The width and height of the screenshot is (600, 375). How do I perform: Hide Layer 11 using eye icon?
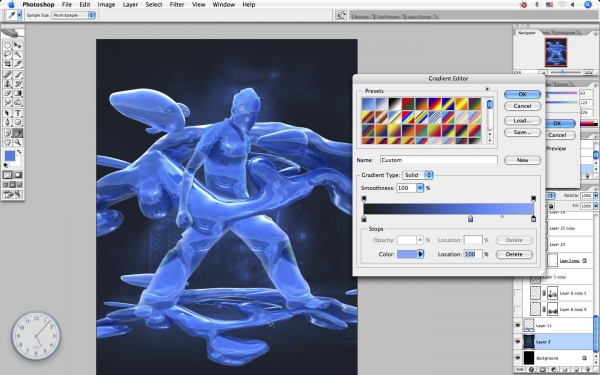pos(517,325)
